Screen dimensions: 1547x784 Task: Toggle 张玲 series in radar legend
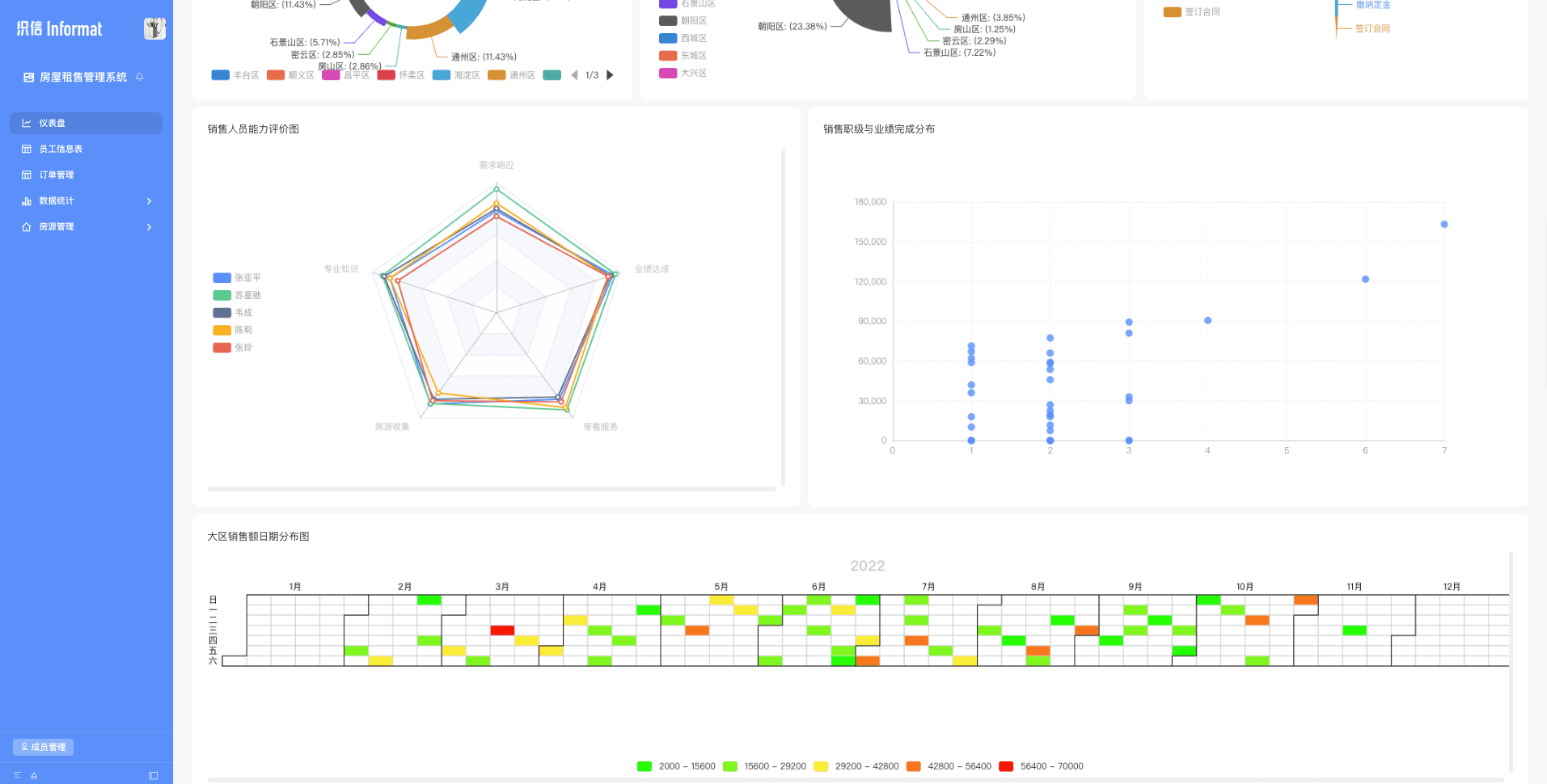pyautogui.click(x=232, y=348)
